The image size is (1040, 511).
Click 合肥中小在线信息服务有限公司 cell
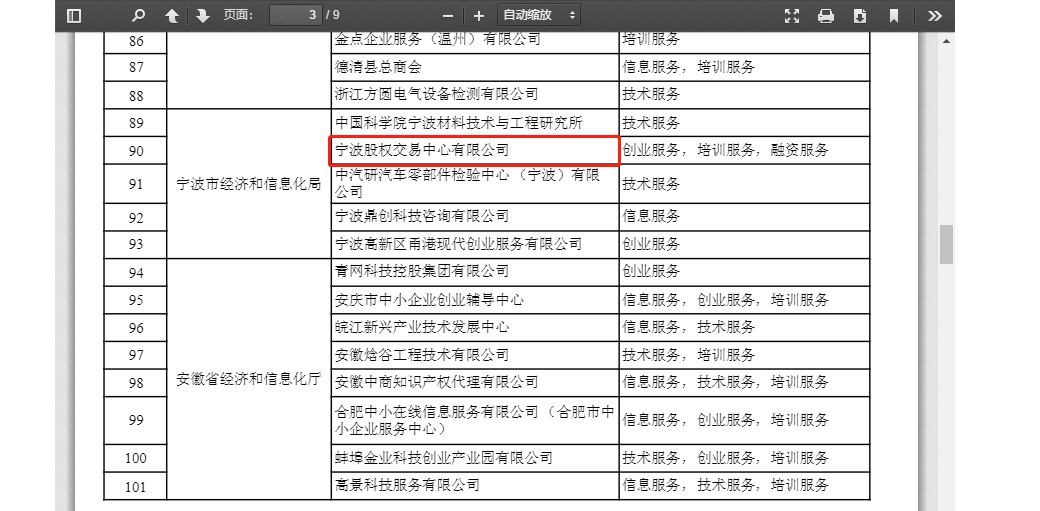(x=475, y=421)
